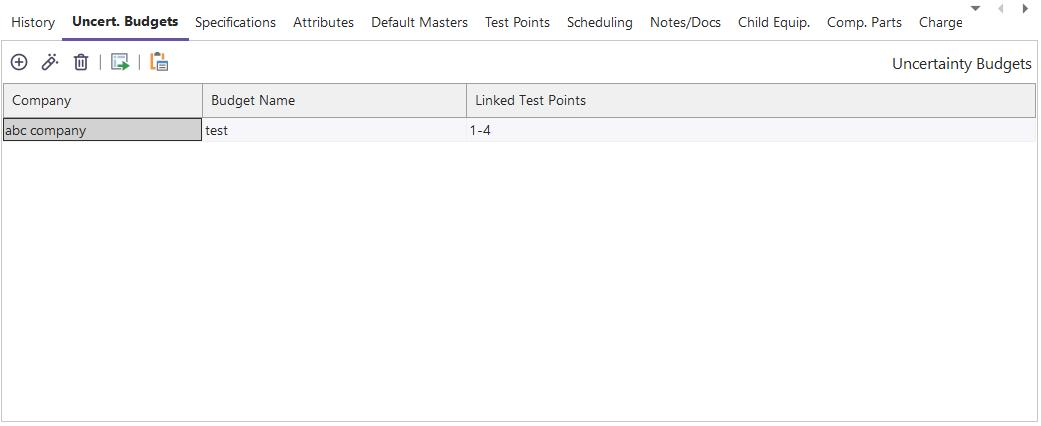The height and width of the screenshot is (426, 1041).
Task: Show the Child Equip. tab
Action: 773,22
